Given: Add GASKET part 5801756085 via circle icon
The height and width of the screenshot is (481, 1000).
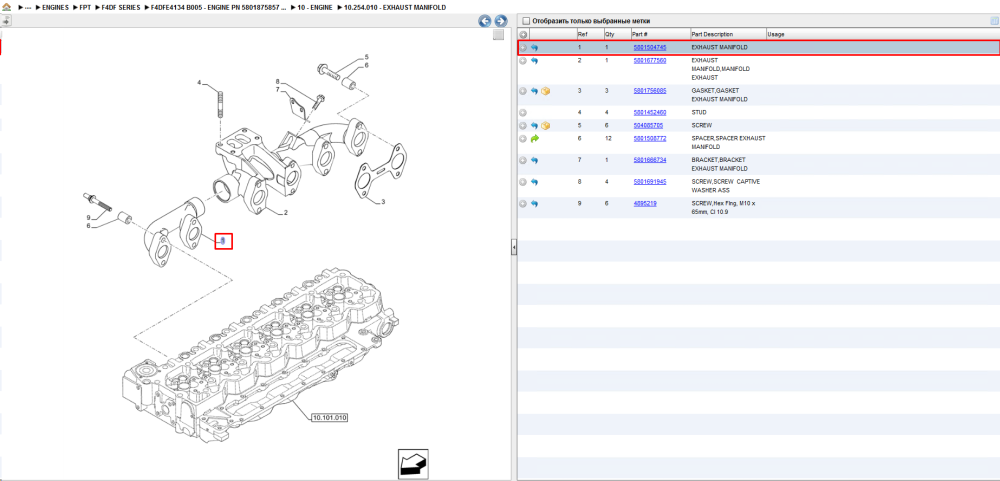Looking at the screenshot, I should click(x=523, y=91).
